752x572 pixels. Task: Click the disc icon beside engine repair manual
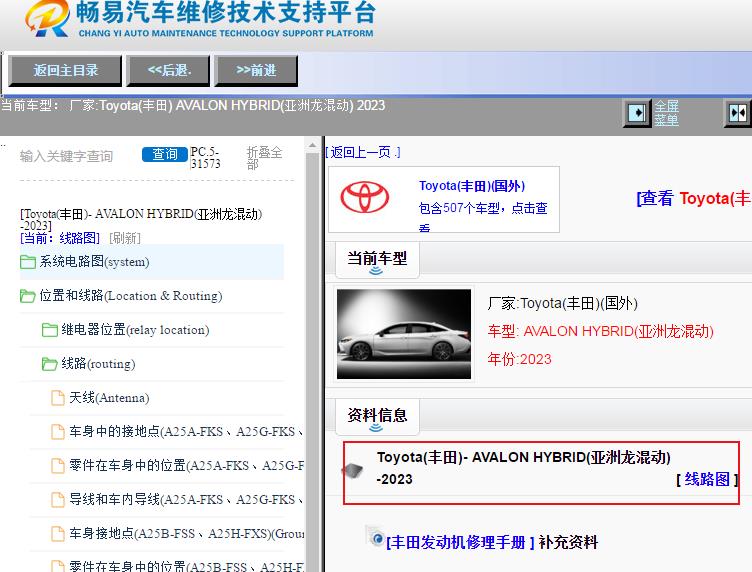point(375,537)
